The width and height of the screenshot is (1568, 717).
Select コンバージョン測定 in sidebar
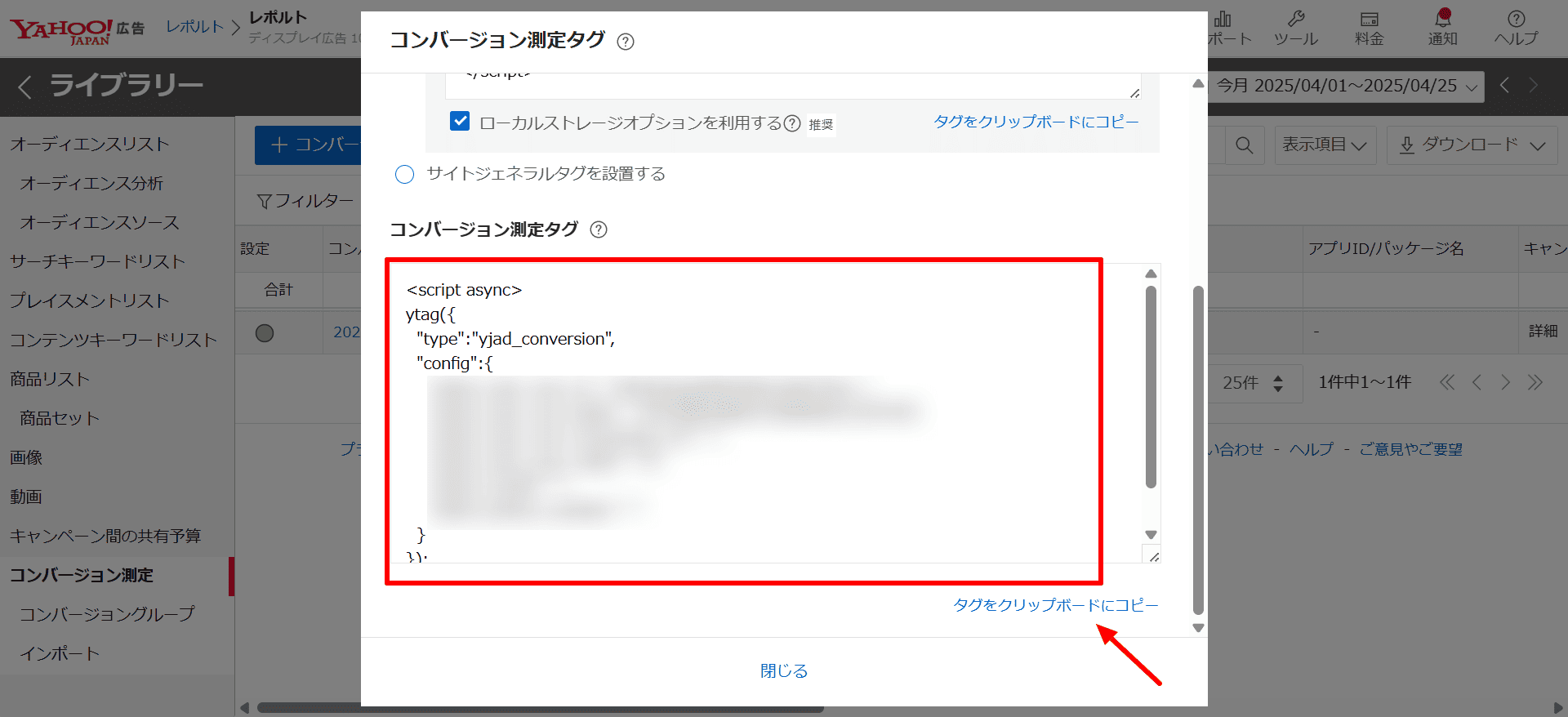82,576
